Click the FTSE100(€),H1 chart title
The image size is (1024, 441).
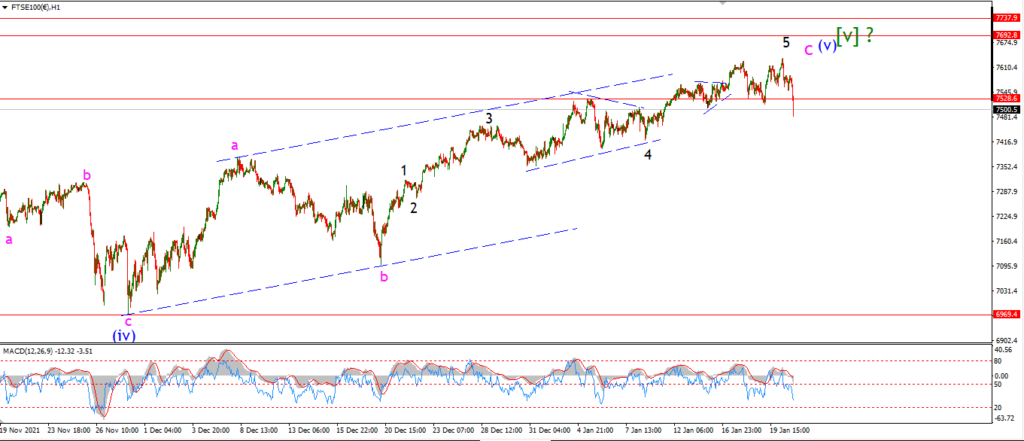37,8
